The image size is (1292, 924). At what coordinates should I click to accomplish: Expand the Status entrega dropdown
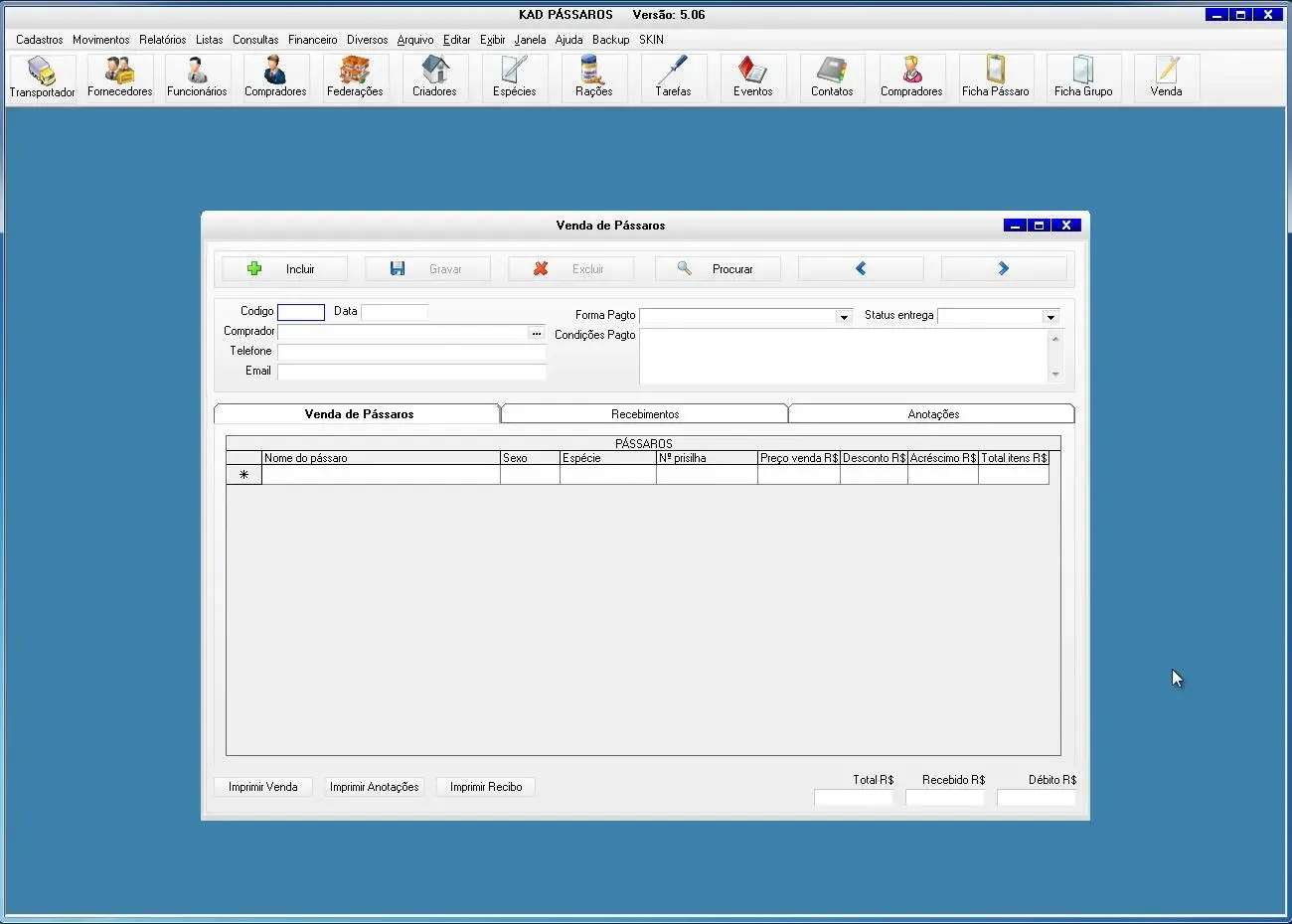tap(1050, 317)
